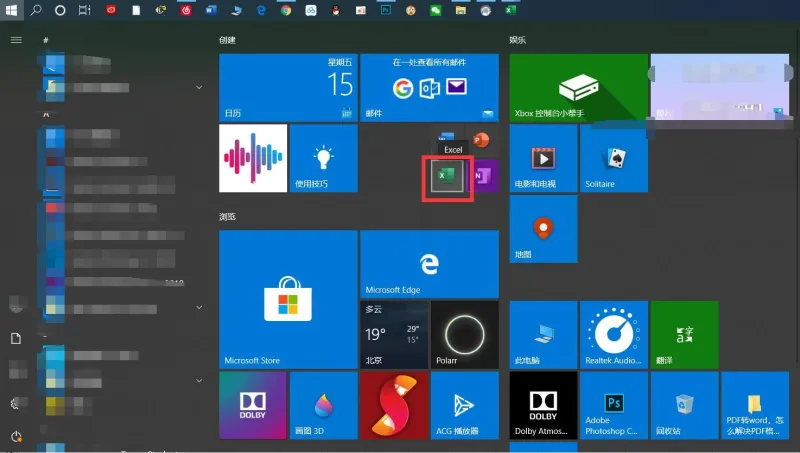Launch the Microsoft Edge tile
800x453 pixels.
click(x=430, y=264)
